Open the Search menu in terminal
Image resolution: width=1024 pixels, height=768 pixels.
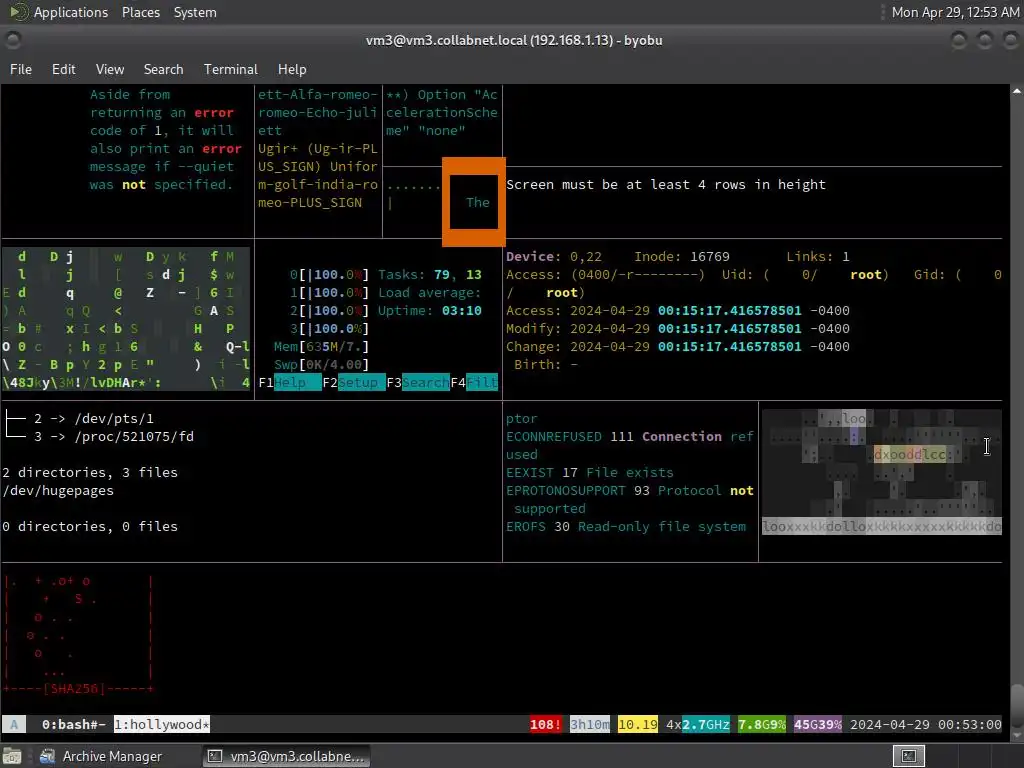[x=163, y=69]
